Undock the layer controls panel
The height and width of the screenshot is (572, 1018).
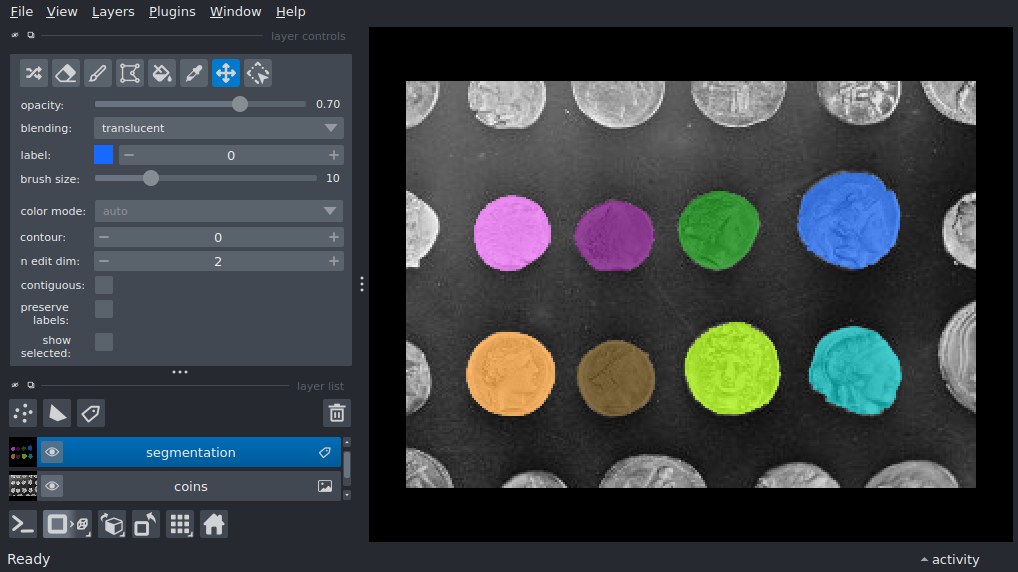coord(31,36)
